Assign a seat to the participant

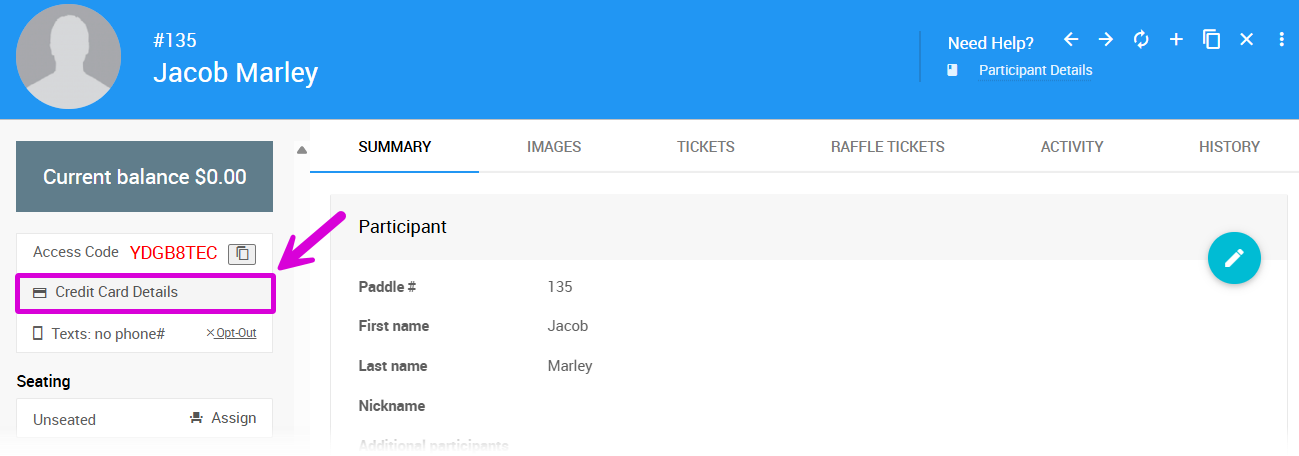coord(223,418)
